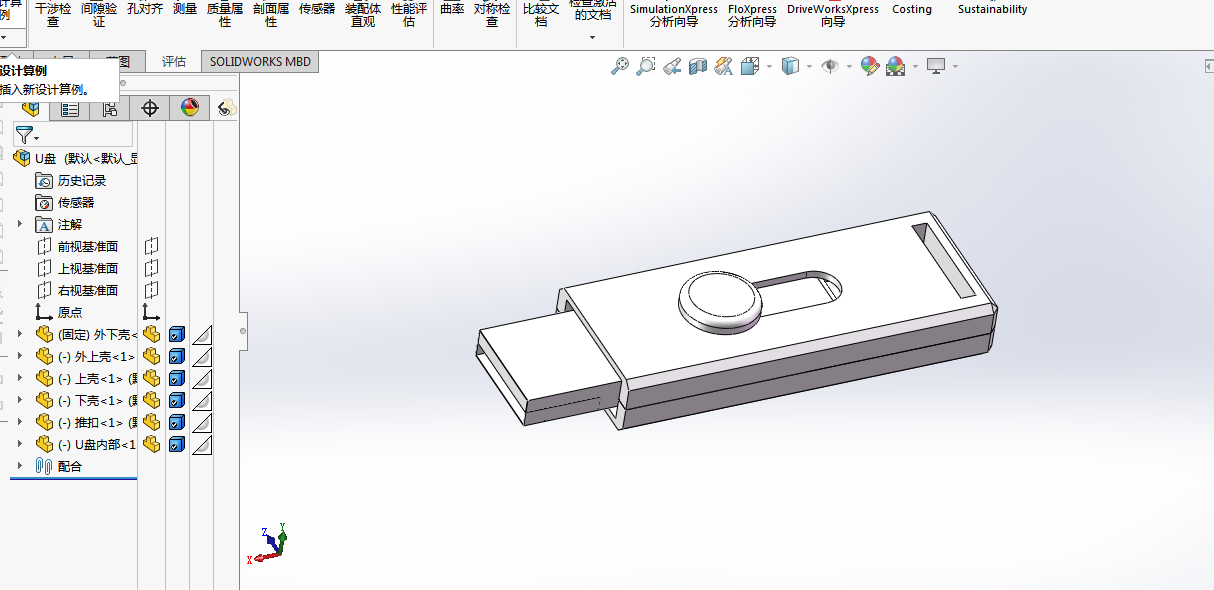Click the PropertyManager tab icon

(x=70, y=108)
